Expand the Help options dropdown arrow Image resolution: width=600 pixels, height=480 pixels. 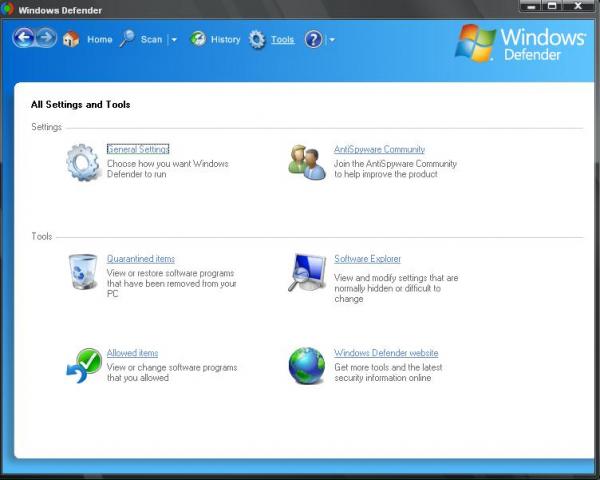332,39
